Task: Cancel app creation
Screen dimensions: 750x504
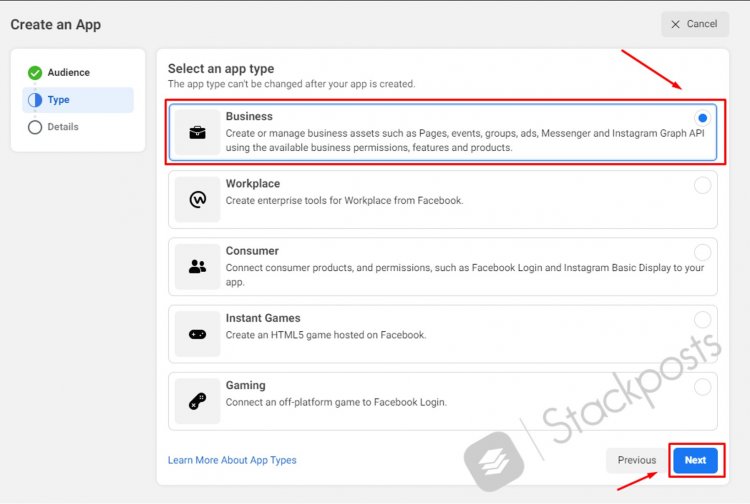Action: click(695, 24)
